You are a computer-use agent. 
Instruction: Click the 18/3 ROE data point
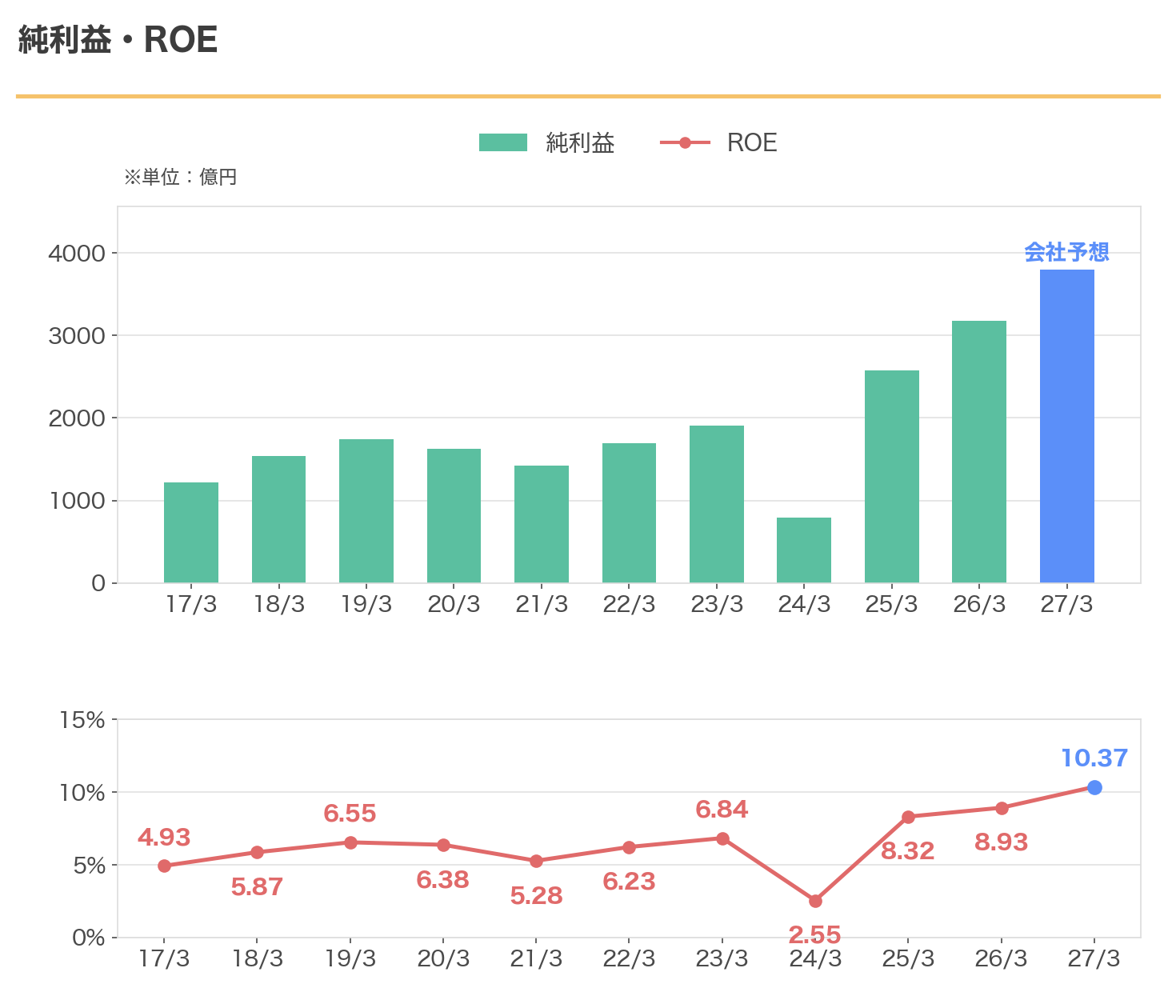257,852
